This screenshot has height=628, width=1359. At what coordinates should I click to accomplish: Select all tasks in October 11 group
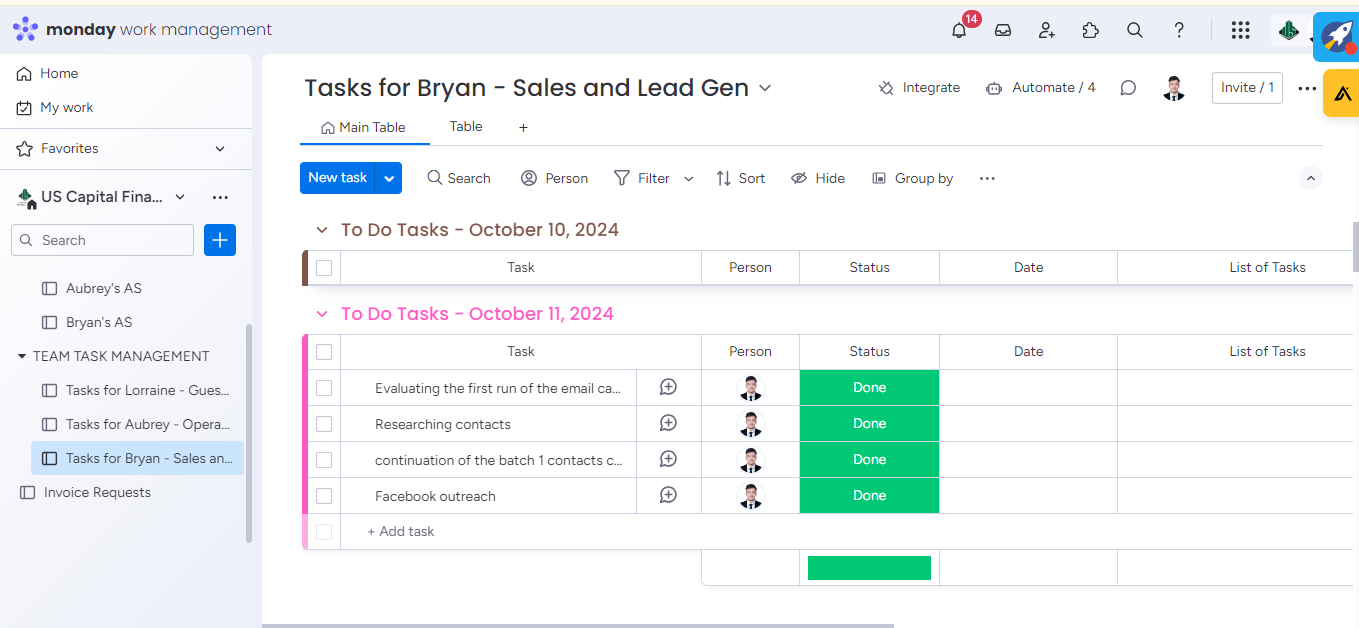[324, 352]
